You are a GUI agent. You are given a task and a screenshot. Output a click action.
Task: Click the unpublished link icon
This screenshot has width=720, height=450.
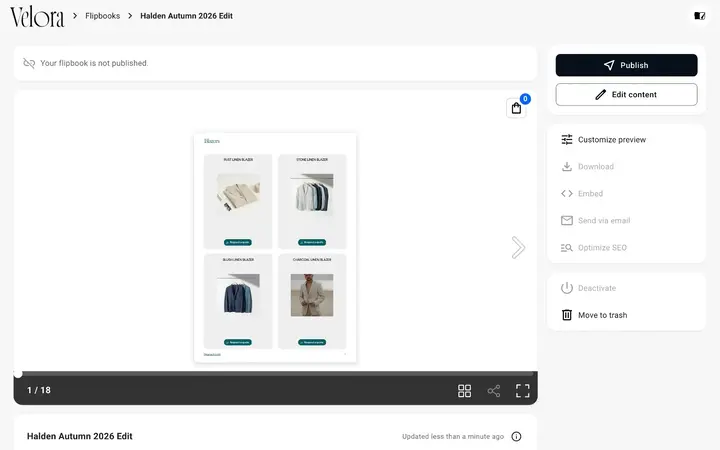pyautogui.click(x=29, y=63)
